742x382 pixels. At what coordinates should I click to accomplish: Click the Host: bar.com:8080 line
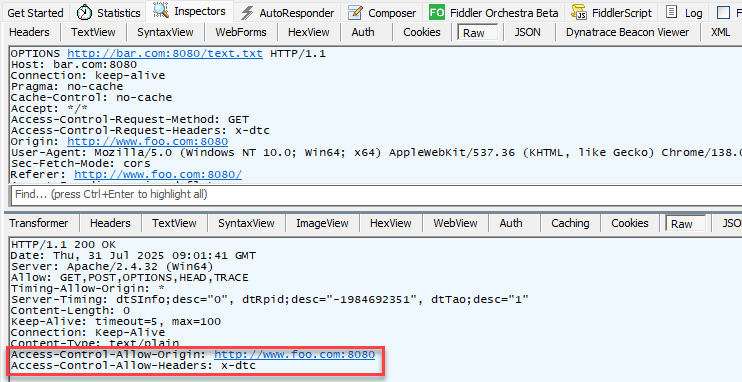(73, 65)
